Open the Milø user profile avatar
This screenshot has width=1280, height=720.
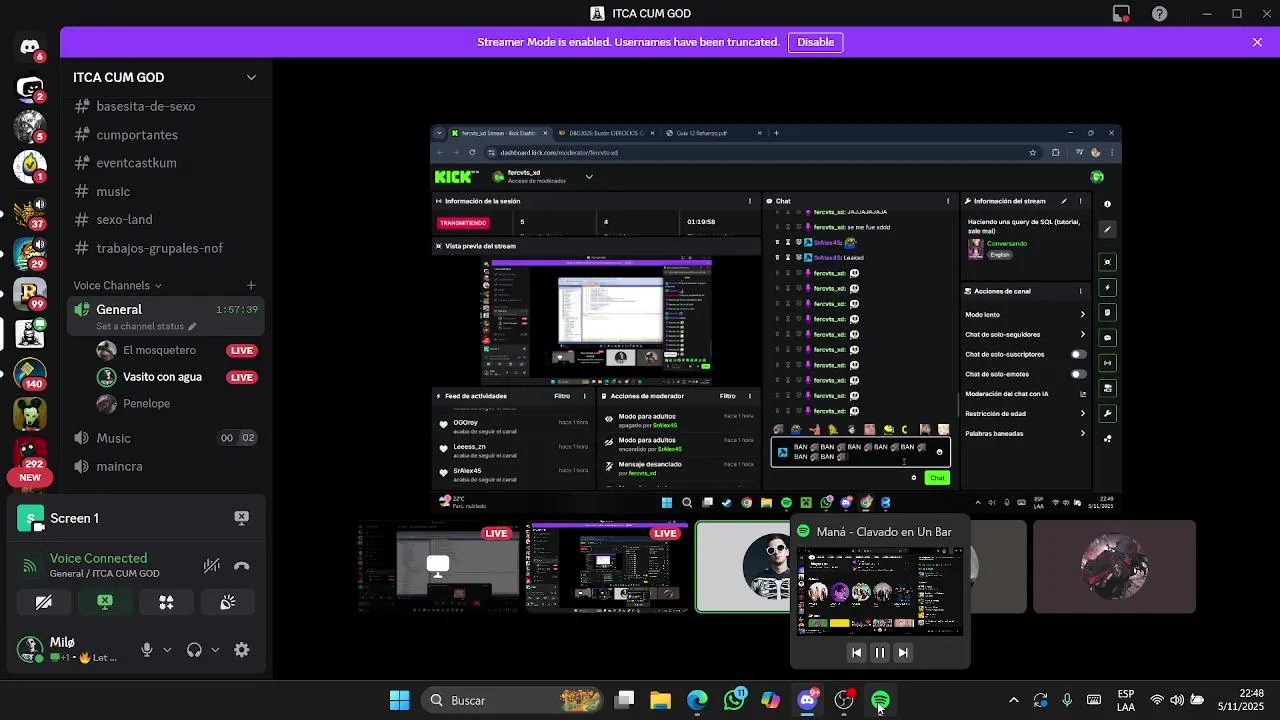pos(30,650)
